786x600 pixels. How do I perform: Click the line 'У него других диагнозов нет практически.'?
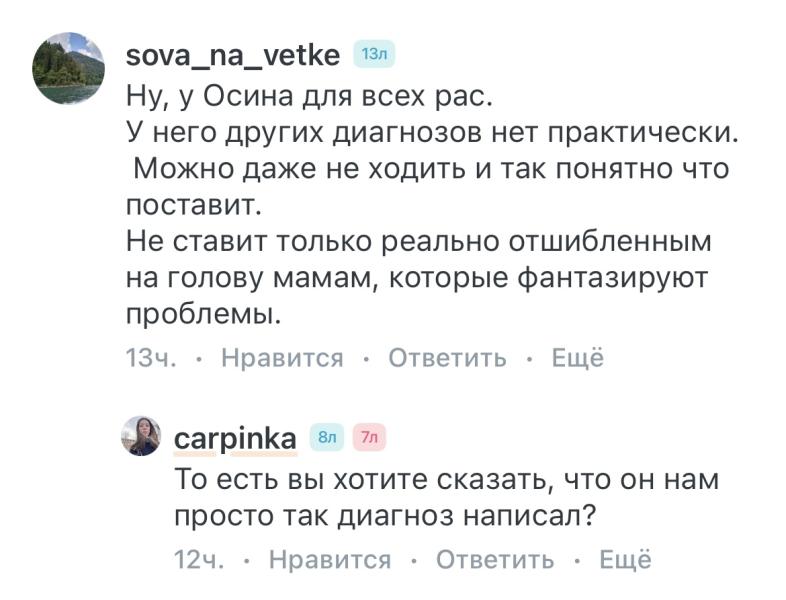coord(432,133)
